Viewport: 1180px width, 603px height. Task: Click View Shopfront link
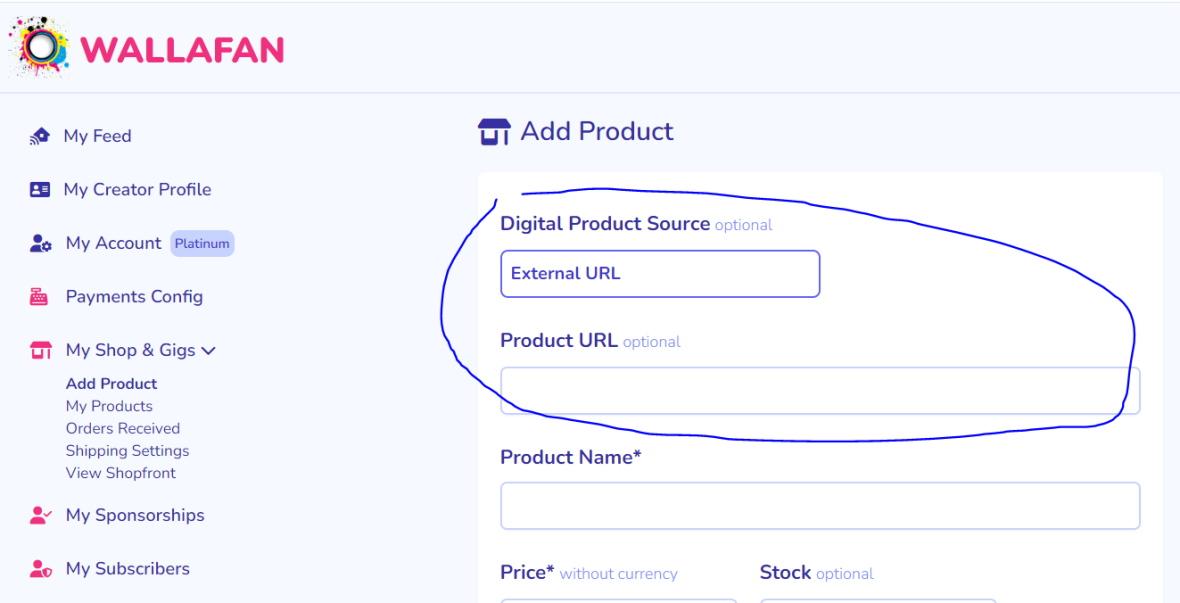(x=121, y=473)
